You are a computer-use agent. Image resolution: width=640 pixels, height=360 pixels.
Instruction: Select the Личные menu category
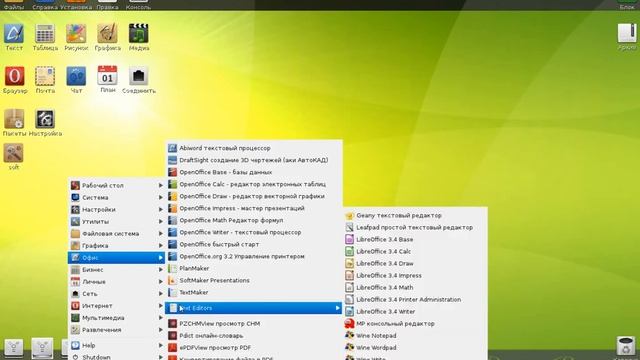116,282
